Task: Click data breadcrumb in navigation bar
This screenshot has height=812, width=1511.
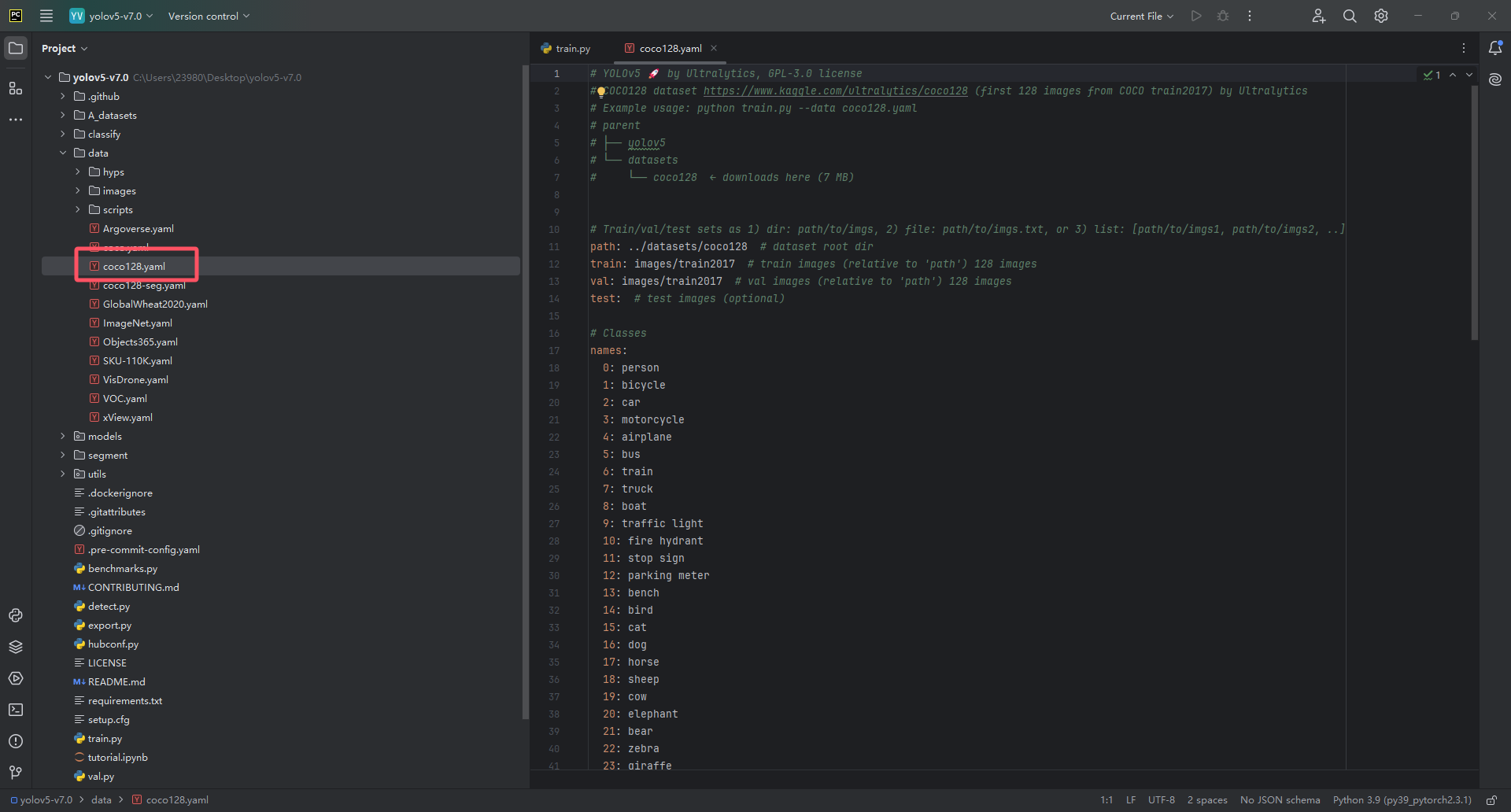Action: point(102,800)
